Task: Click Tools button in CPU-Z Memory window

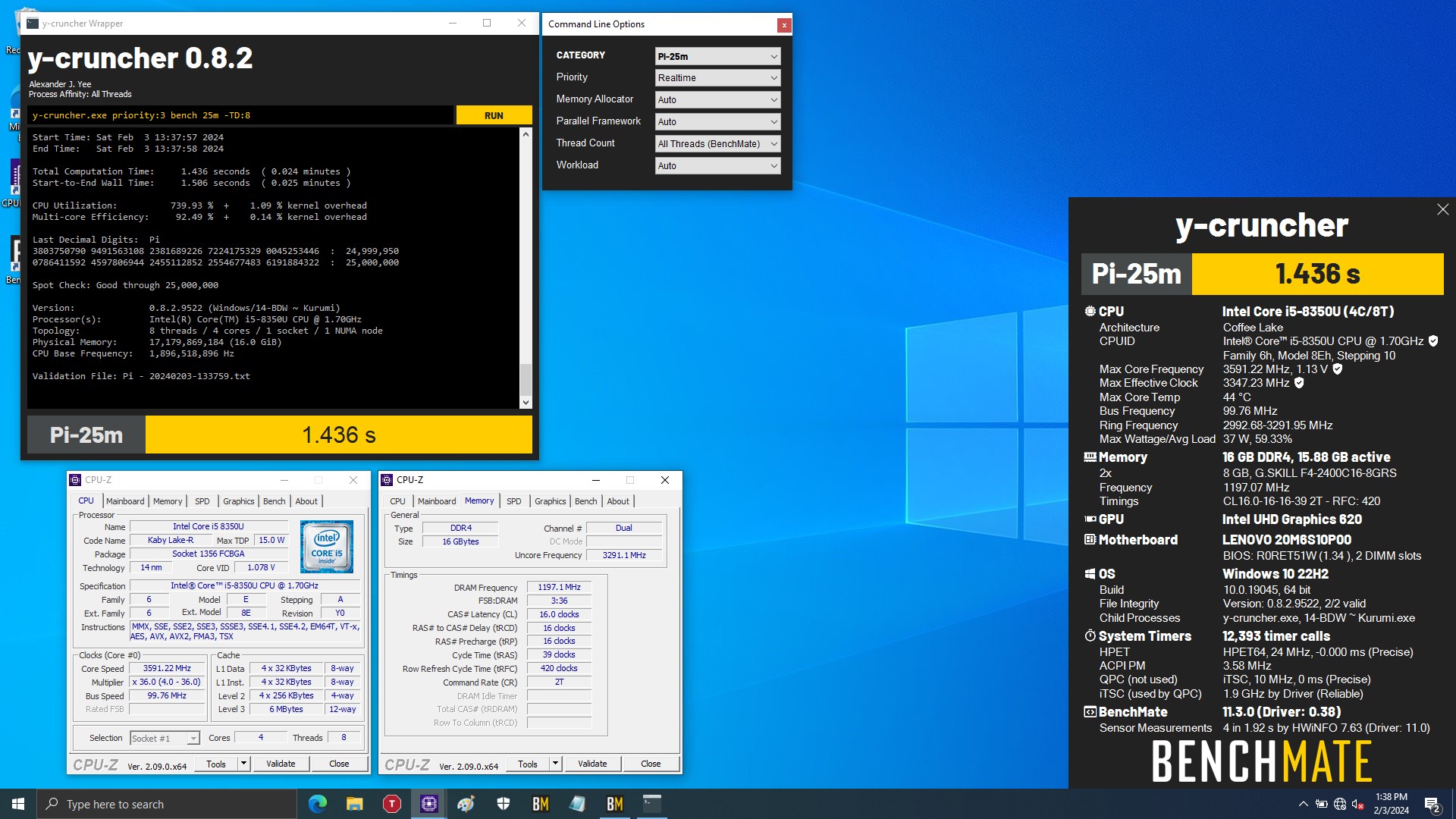Action: click(528, 764)
